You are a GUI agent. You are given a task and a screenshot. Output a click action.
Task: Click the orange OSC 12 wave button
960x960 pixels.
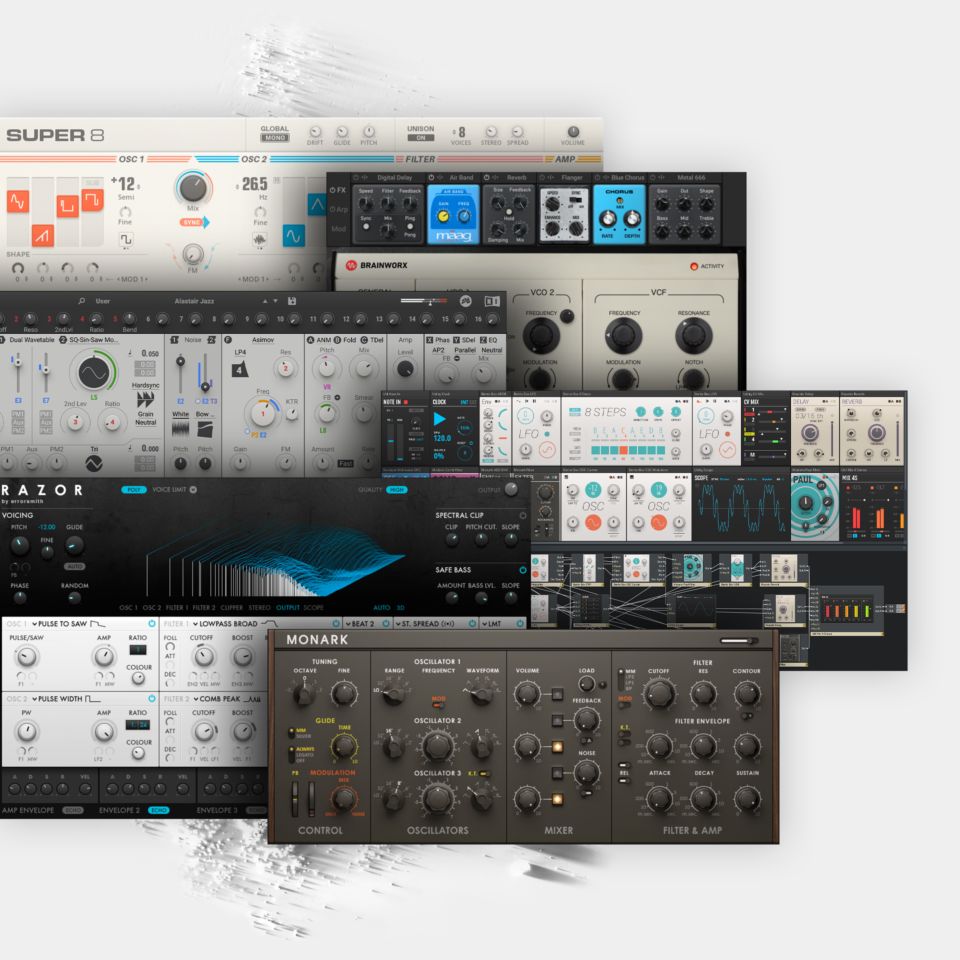tap(593, 522)
